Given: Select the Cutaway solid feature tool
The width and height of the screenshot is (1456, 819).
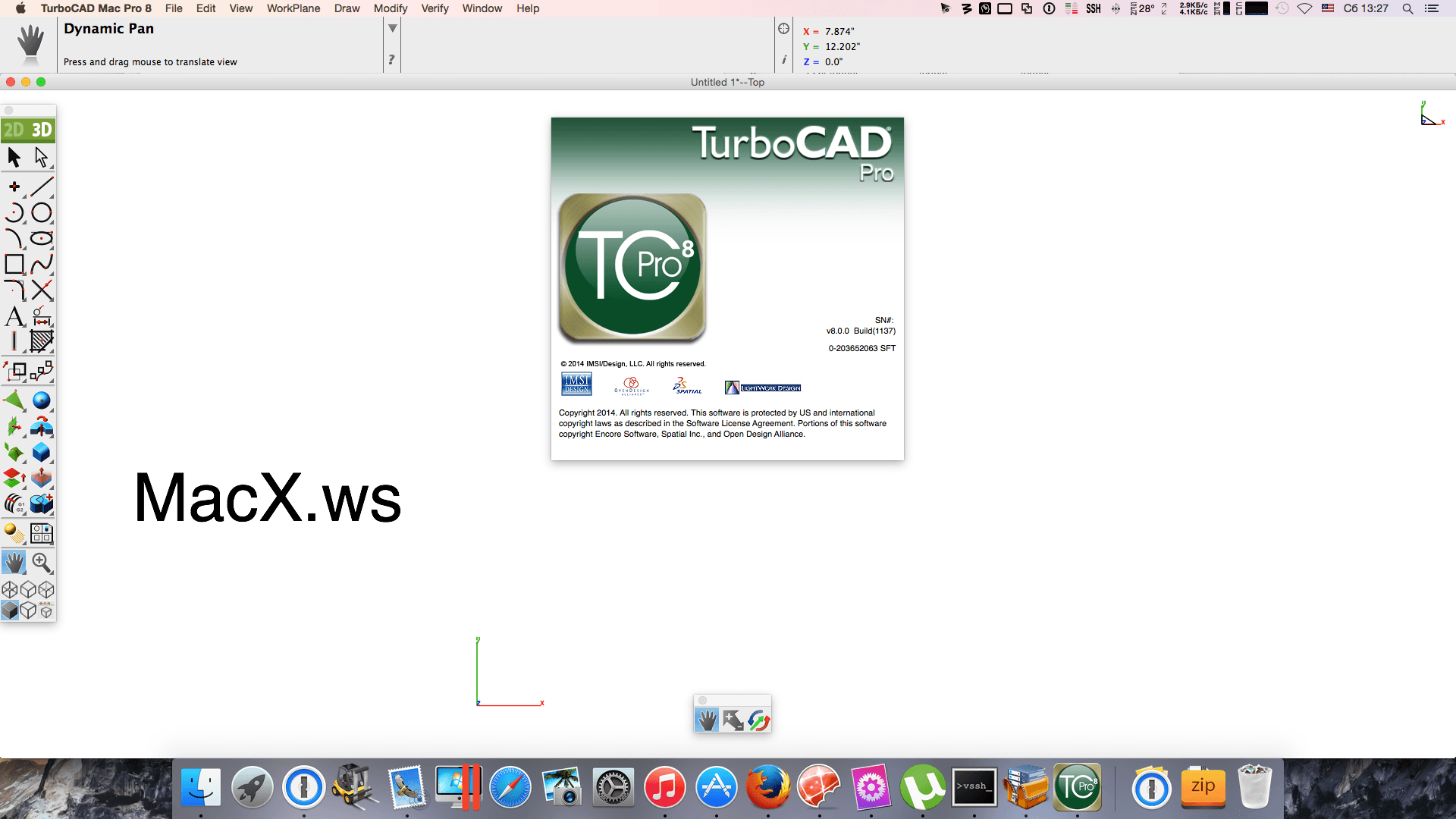Looking at the screenshot, I should (42, 427).
